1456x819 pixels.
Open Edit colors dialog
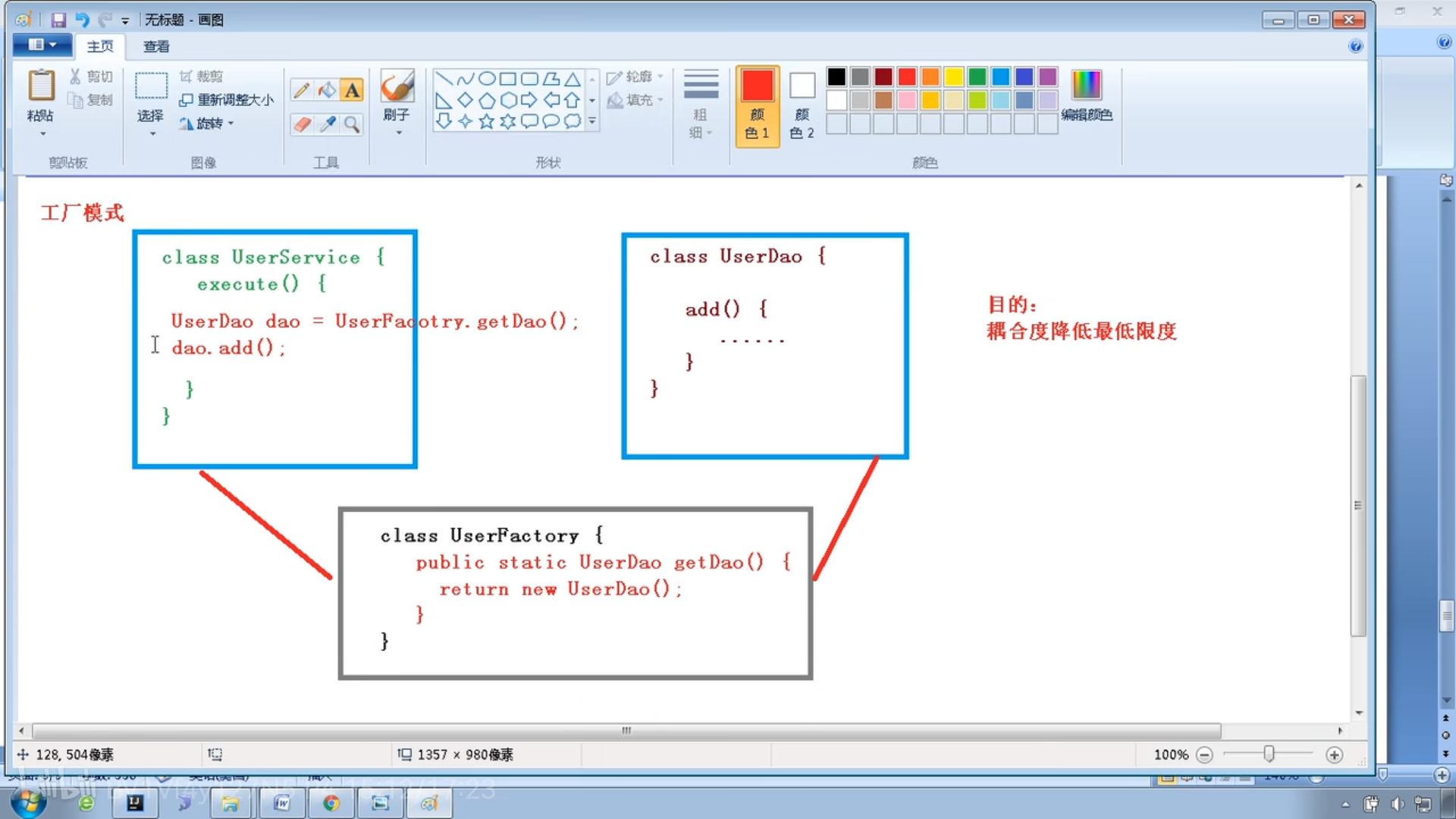pyautogui.click(x=1086, y=95)
